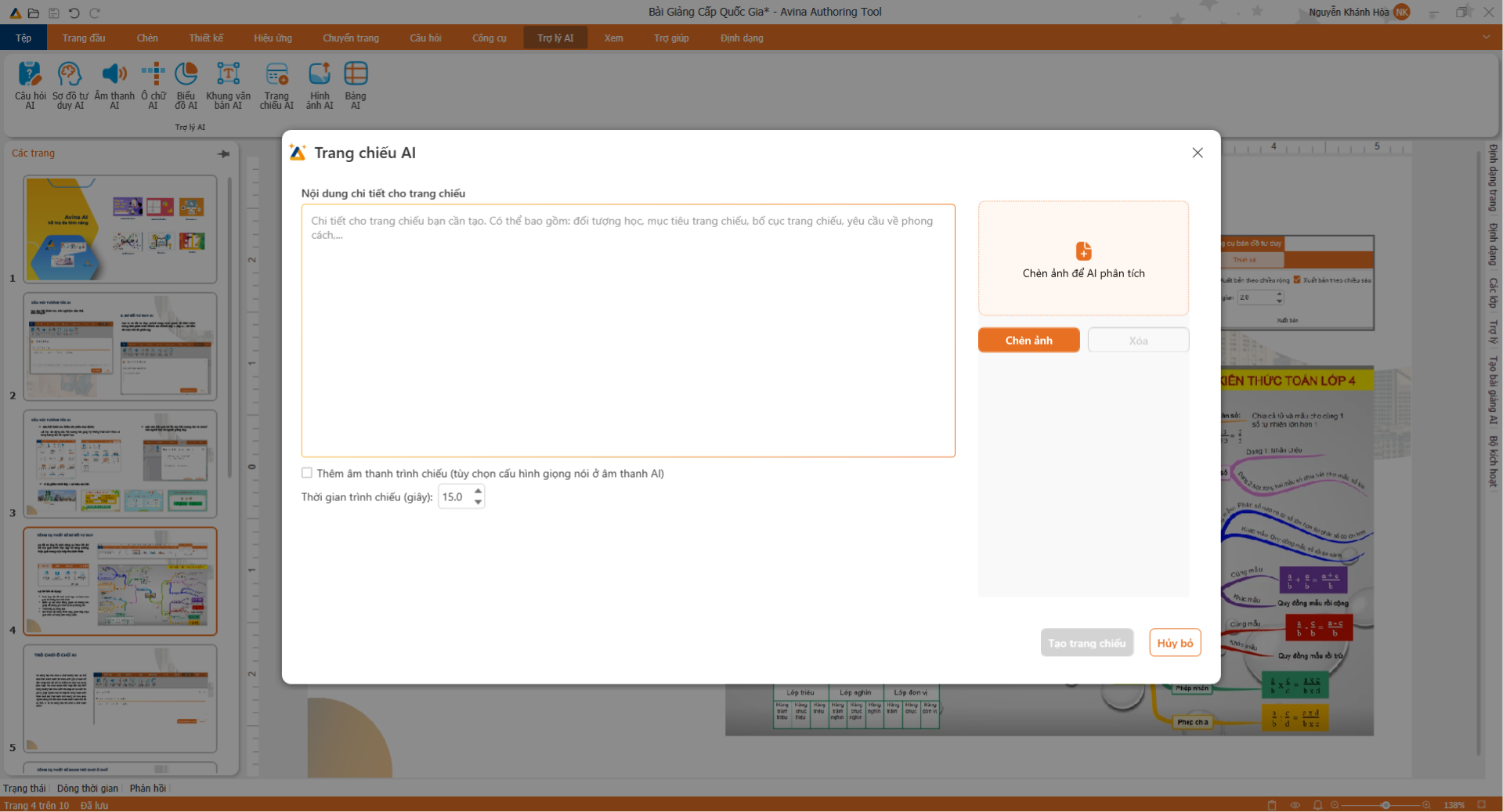Select the Khung văn bản AI tool
The height and width of the screenshot is (812, 1503).
228,85
